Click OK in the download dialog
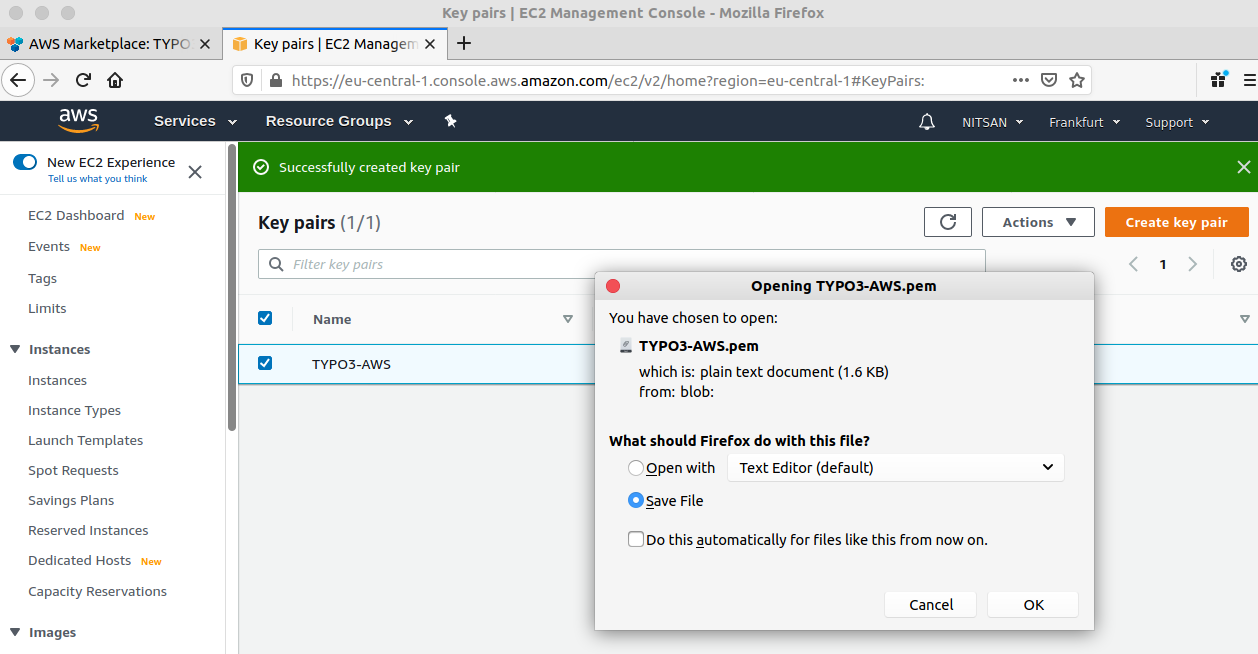This screenshot has width=1258, height=654. click(x=1033, y=604)
